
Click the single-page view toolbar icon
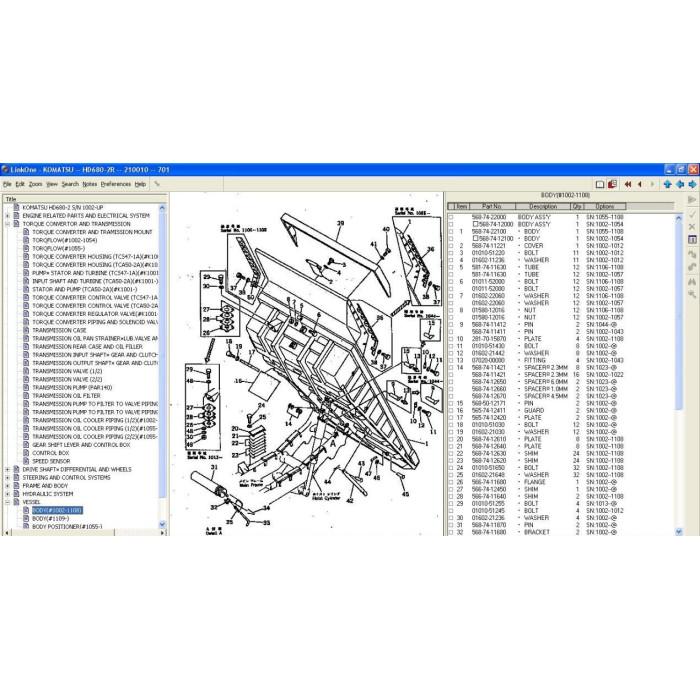(x=600, y=184)
